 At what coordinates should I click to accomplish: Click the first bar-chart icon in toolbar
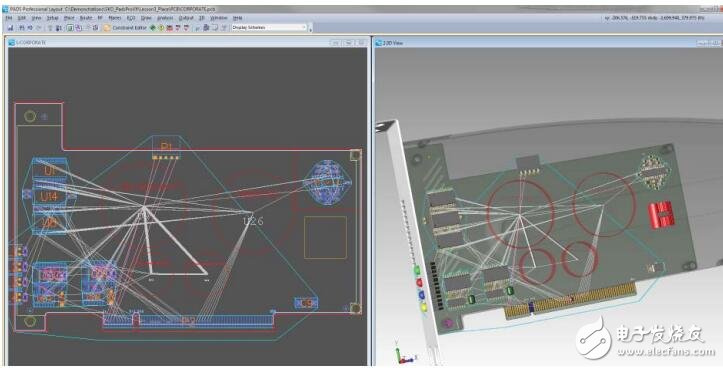(x=10, y=28)
